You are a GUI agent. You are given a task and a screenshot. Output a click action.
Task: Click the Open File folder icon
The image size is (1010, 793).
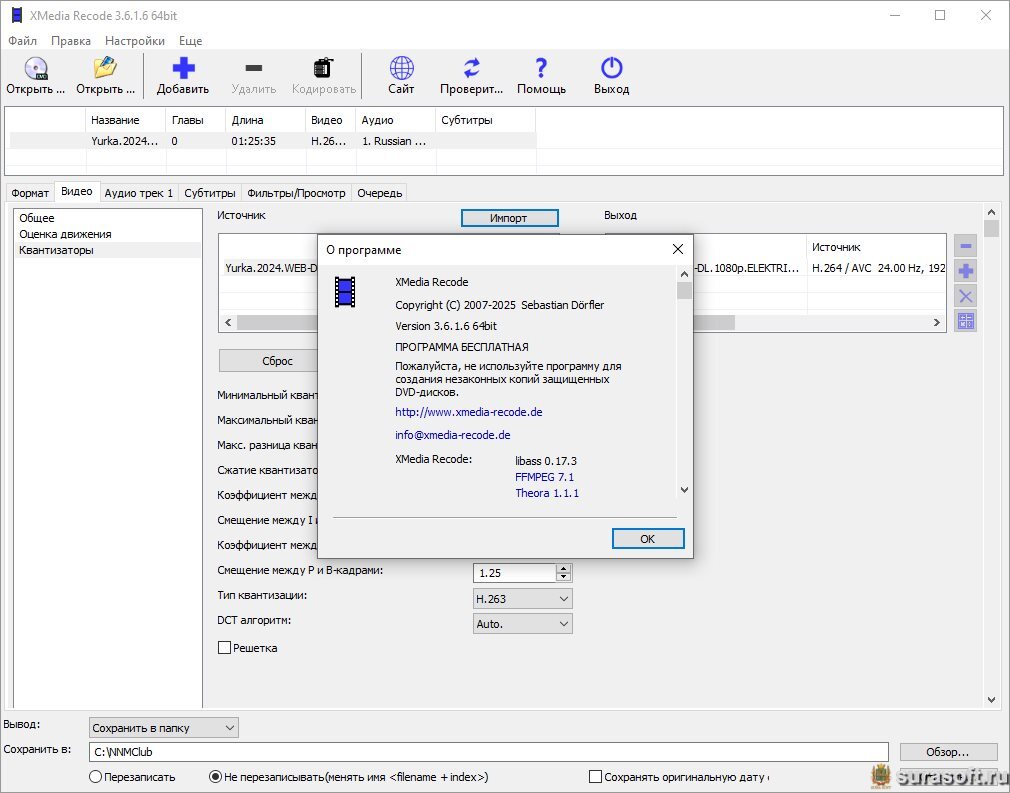[x=105, y=69]
